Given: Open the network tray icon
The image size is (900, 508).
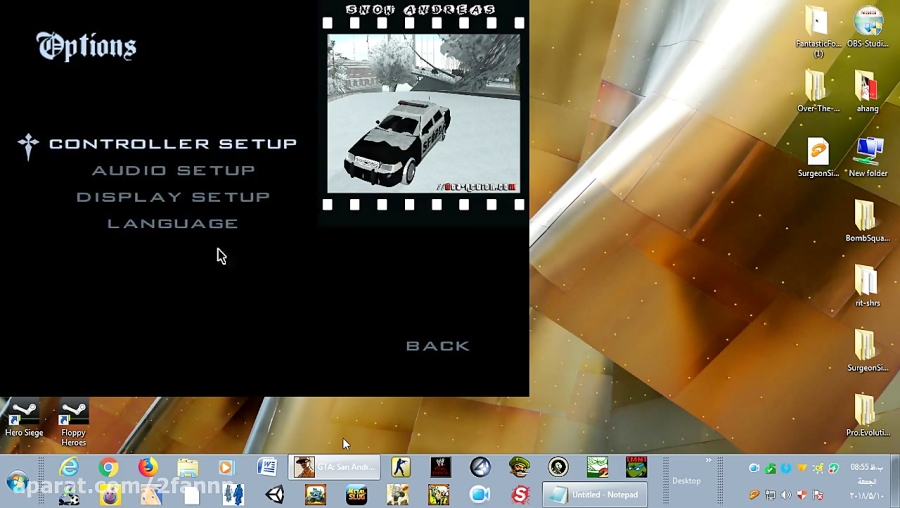Looking at the screenshot, I should pos(770,495).
